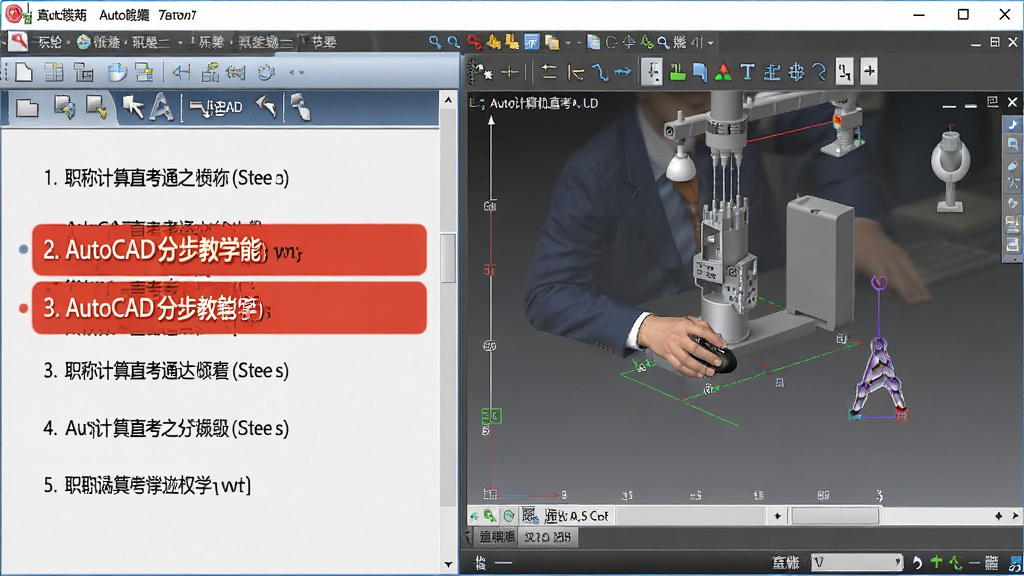Click the blue 3D box icon

(x=118, y=72)
